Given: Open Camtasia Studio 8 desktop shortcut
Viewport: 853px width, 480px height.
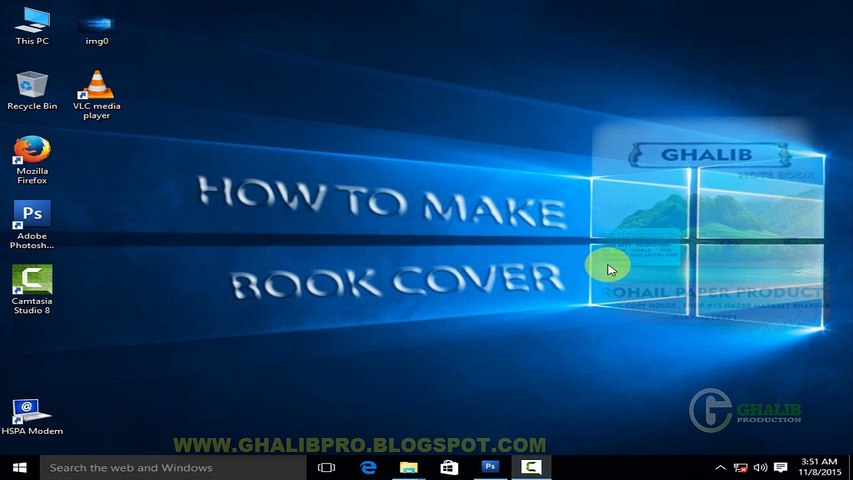Looking at the screenshot, I should click(x=32, y=290).
